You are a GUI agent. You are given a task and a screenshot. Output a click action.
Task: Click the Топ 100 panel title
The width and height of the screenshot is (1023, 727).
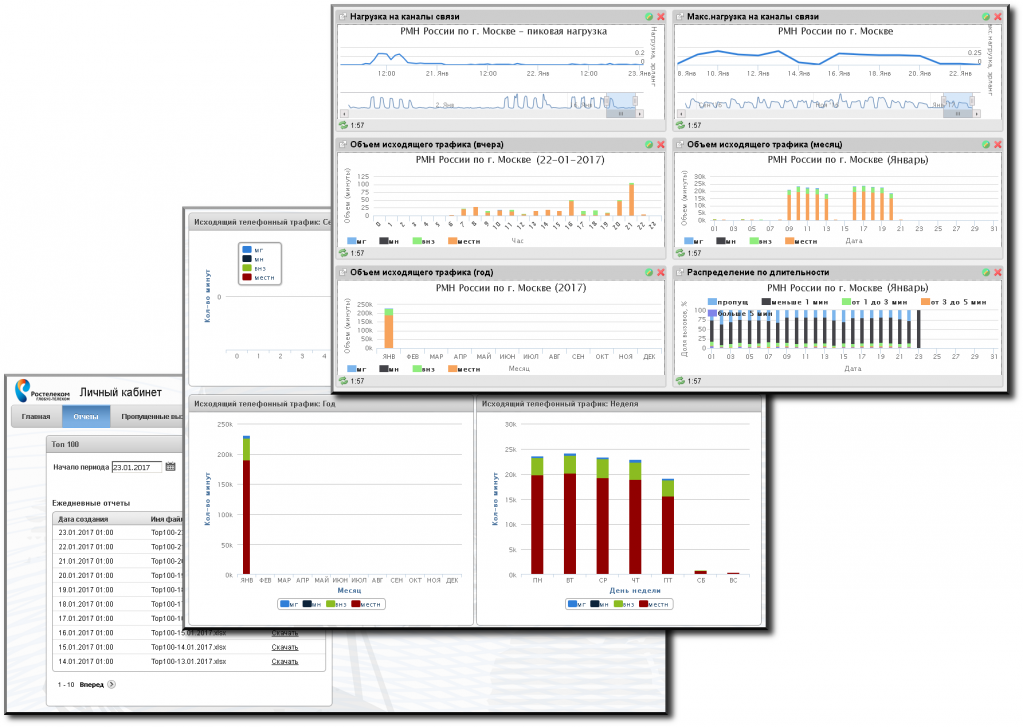[65, 444]
